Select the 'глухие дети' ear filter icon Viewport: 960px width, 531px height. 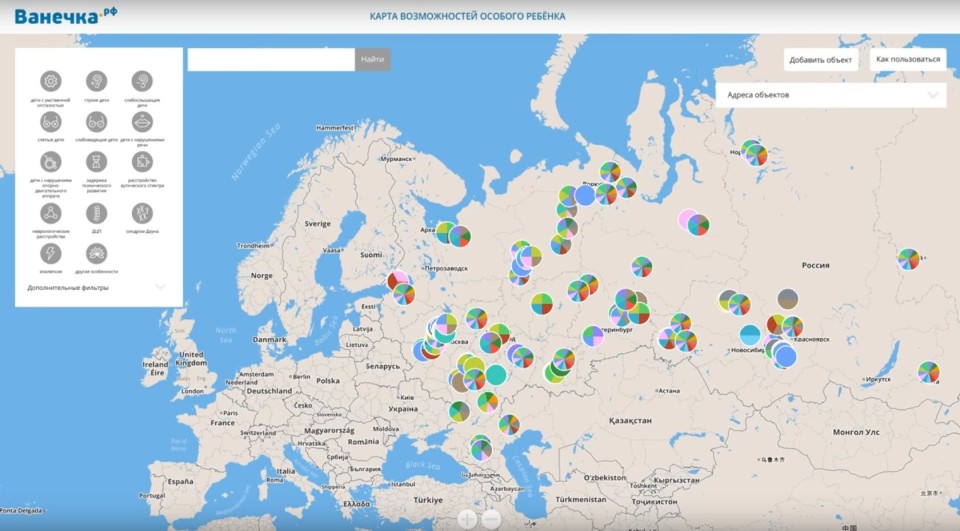(x=96, y=81)
